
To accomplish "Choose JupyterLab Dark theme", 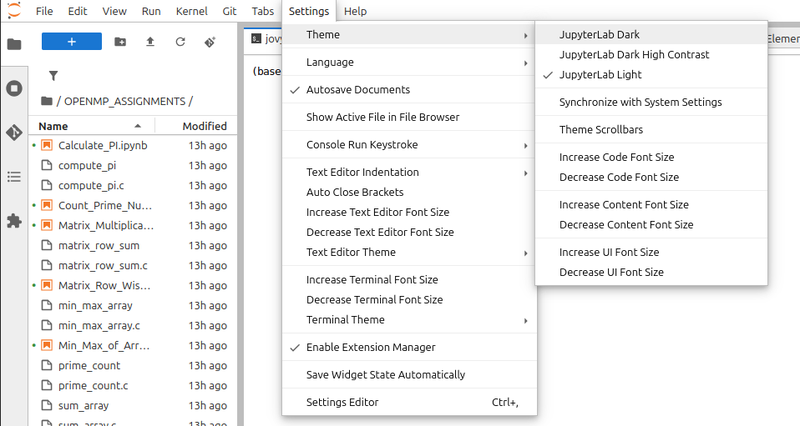I will [x=600, y=34].
